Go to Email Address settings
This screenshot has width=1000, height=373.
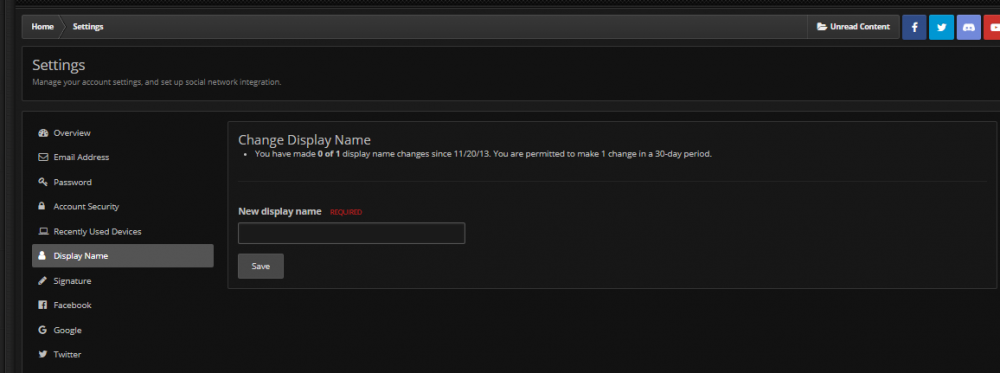(x=122, y=157)
